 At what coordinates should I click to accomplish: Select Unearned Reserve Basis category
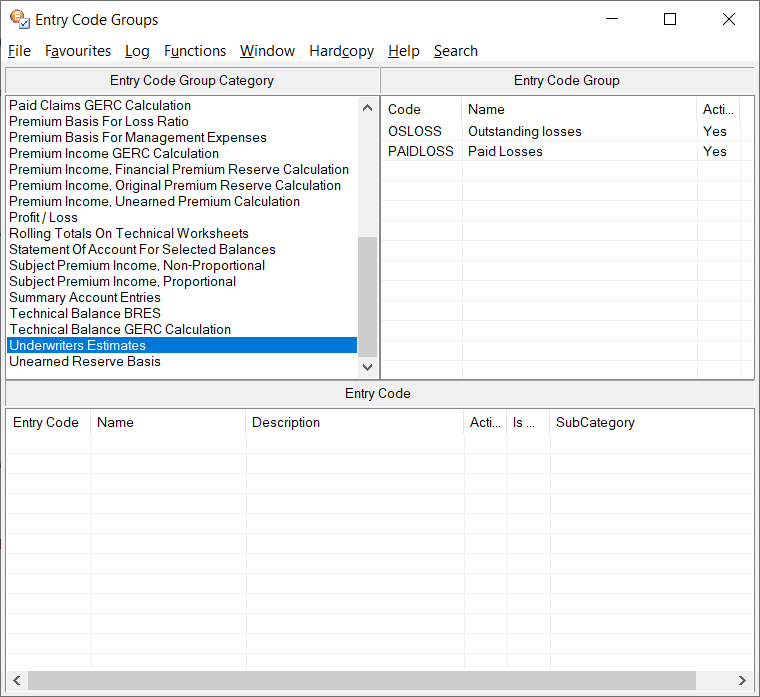click(85, 362)
